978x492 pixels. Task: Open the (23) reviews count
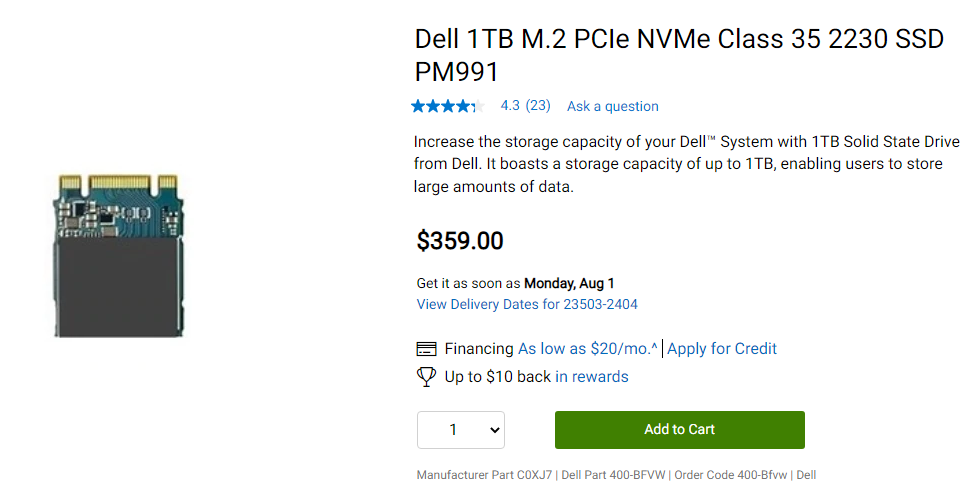coord(538,106)
